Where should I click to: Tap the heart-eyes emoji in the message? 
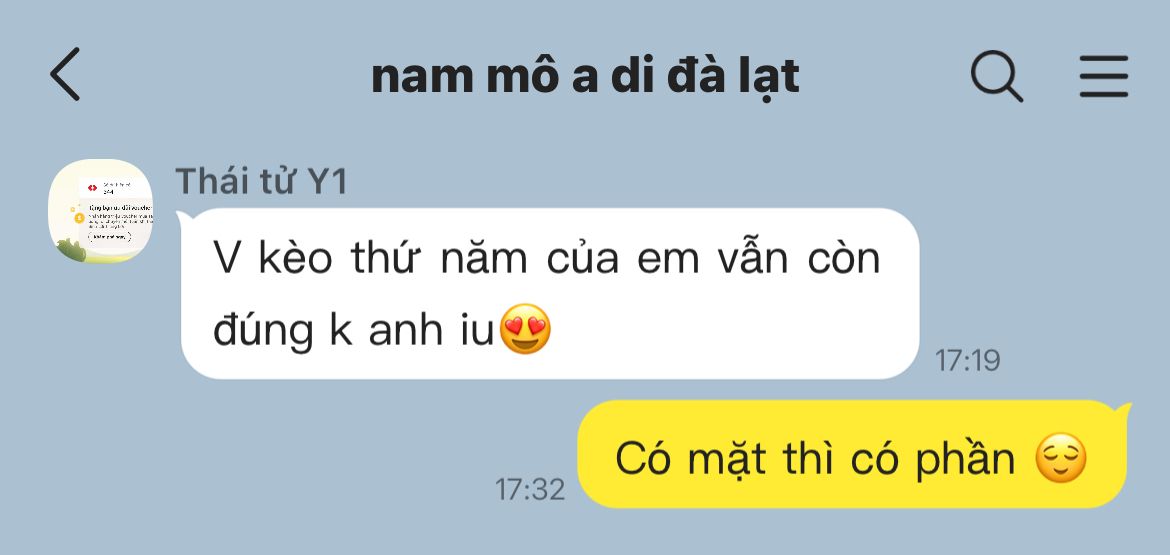(525, 328)
